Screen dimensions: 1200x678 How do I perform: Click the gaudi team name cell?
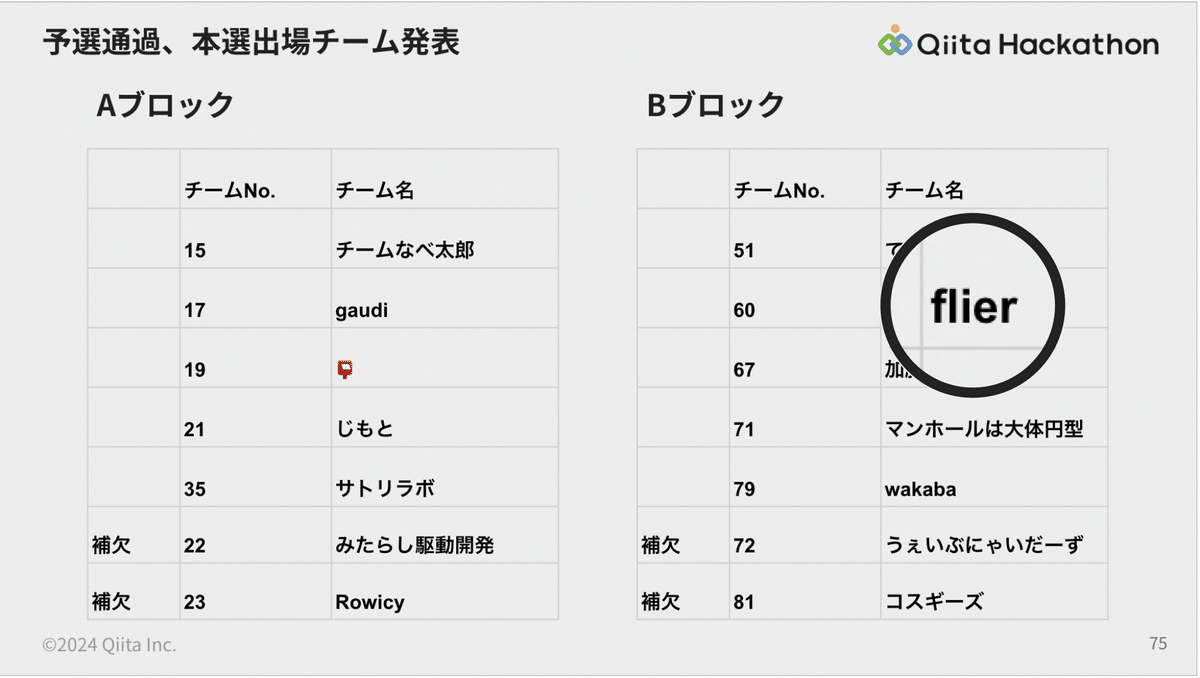click(x=362, y=310)
